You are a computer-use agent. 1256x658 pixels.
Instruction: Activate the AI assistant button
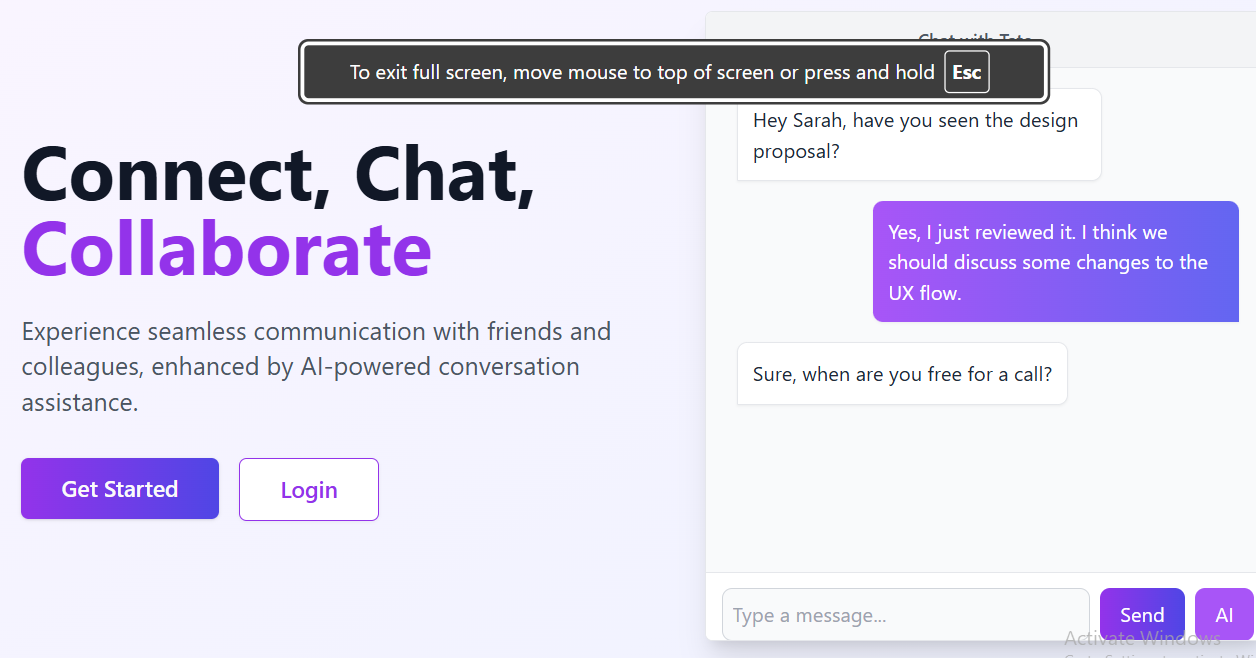tap(1224, 614)
